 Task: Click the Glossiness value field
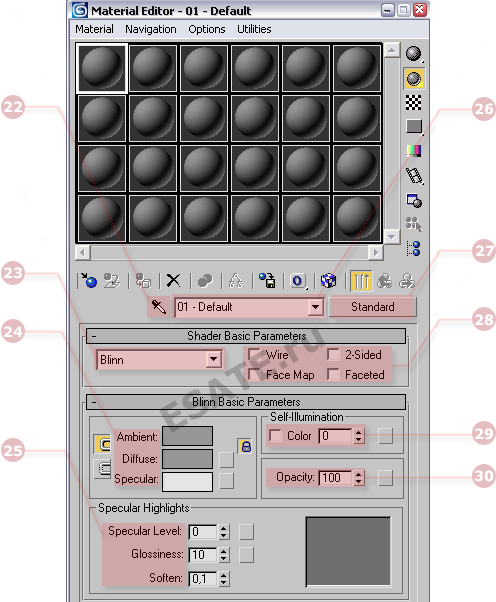point(203,555)
